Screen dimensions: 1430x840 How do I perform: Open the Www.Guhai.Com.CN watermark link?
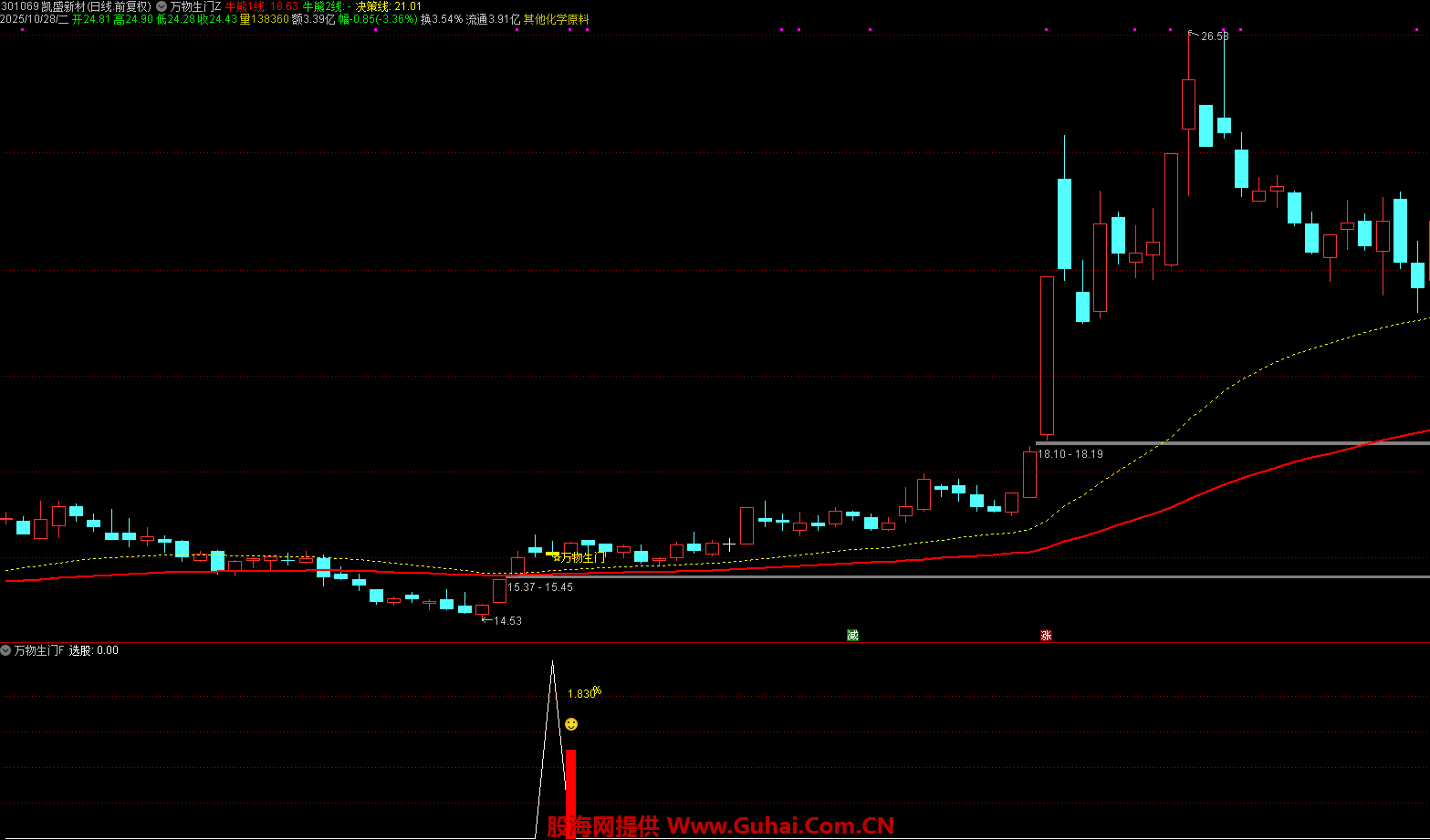[x=780, y=826]
